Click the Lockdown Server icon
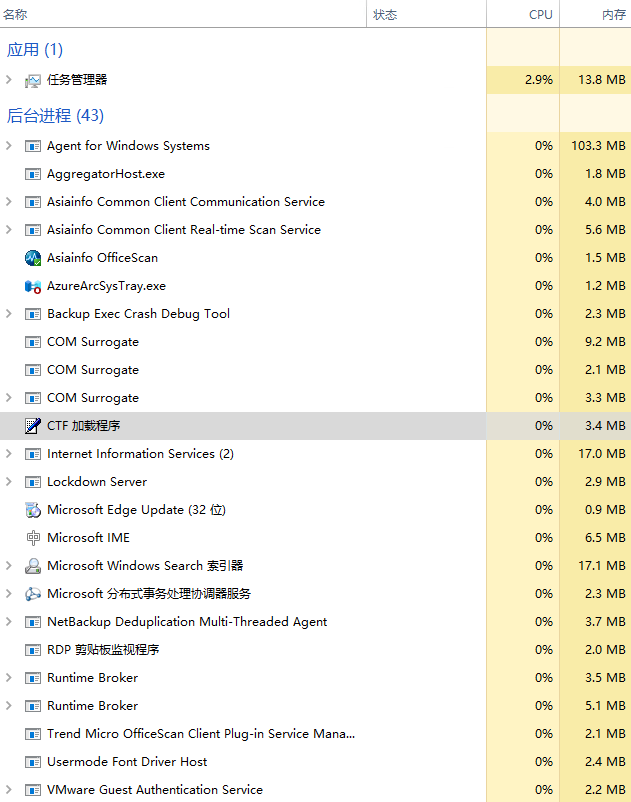 [33, 482]
